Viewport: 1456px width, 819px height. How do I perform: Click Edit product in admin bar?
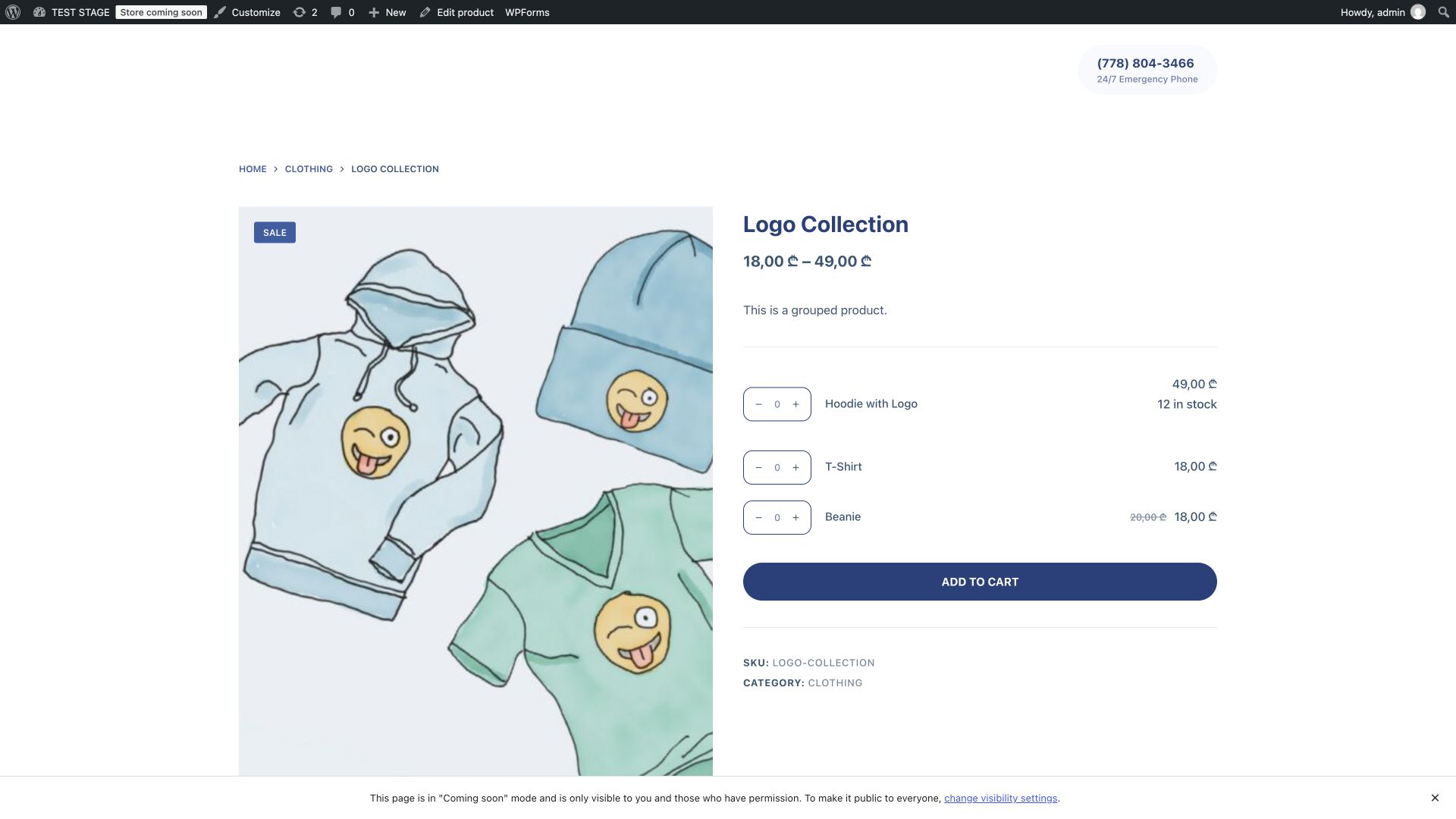(457, 12)
